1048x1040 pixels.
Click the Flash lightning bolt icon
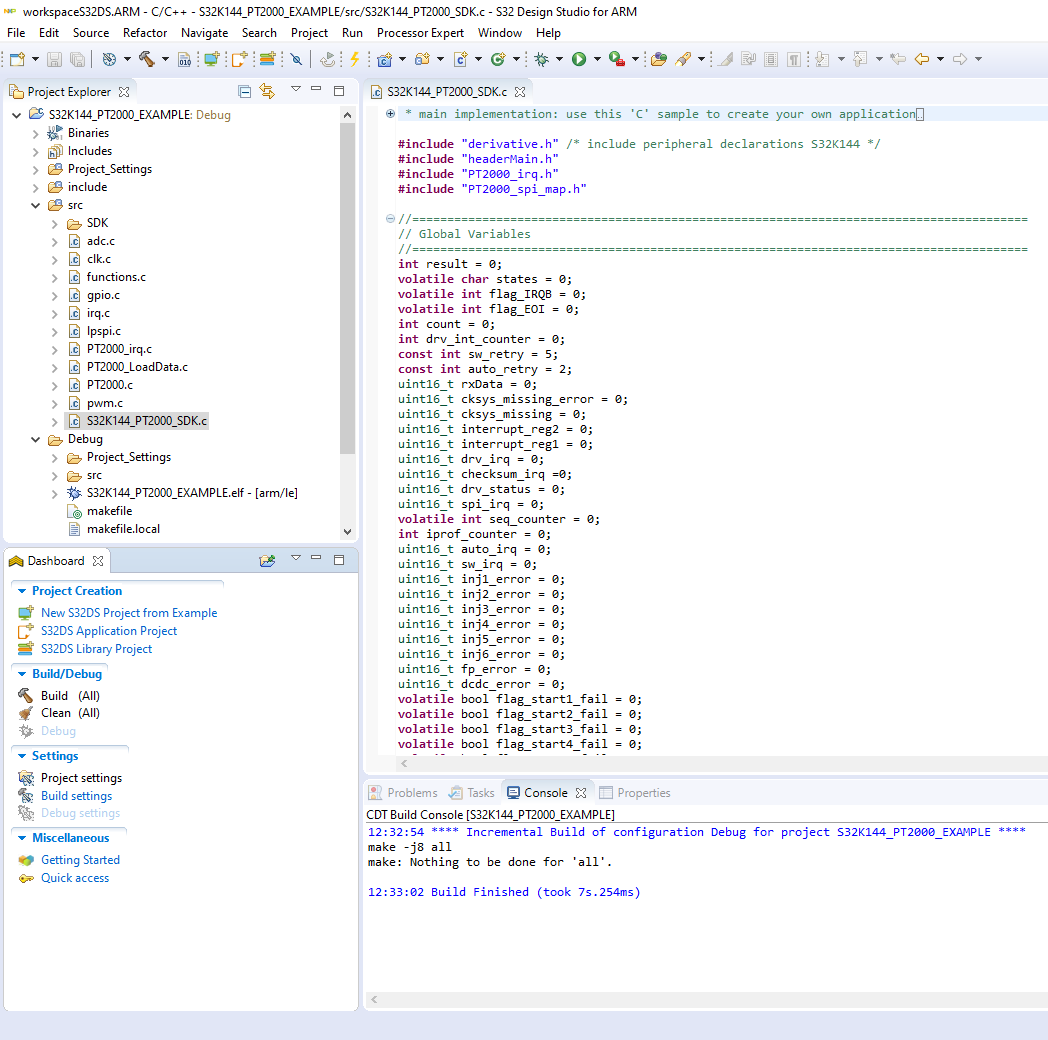click(x=354, y=59)
